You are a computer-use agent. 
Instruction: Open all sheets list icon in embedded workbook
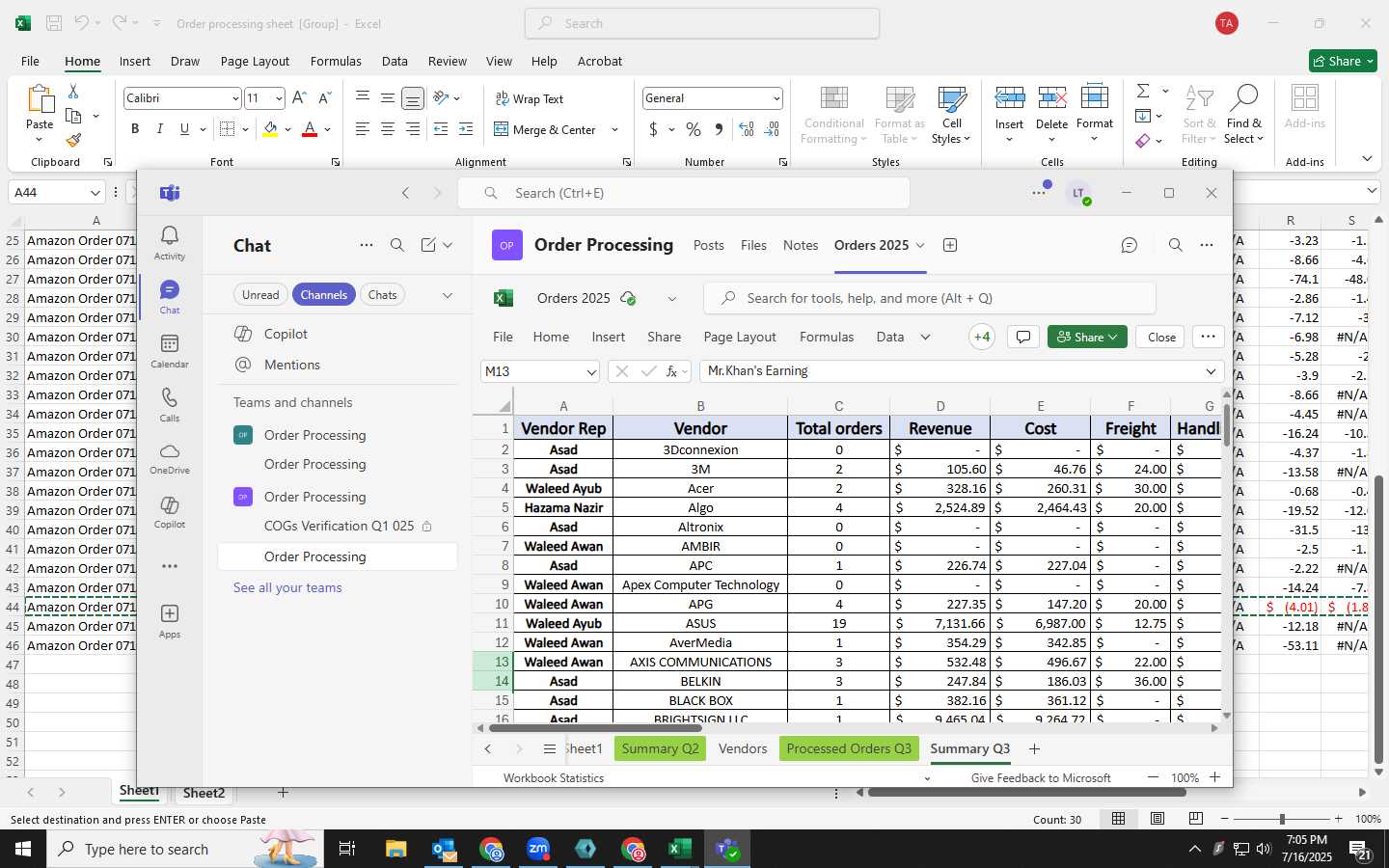point(549,748)
